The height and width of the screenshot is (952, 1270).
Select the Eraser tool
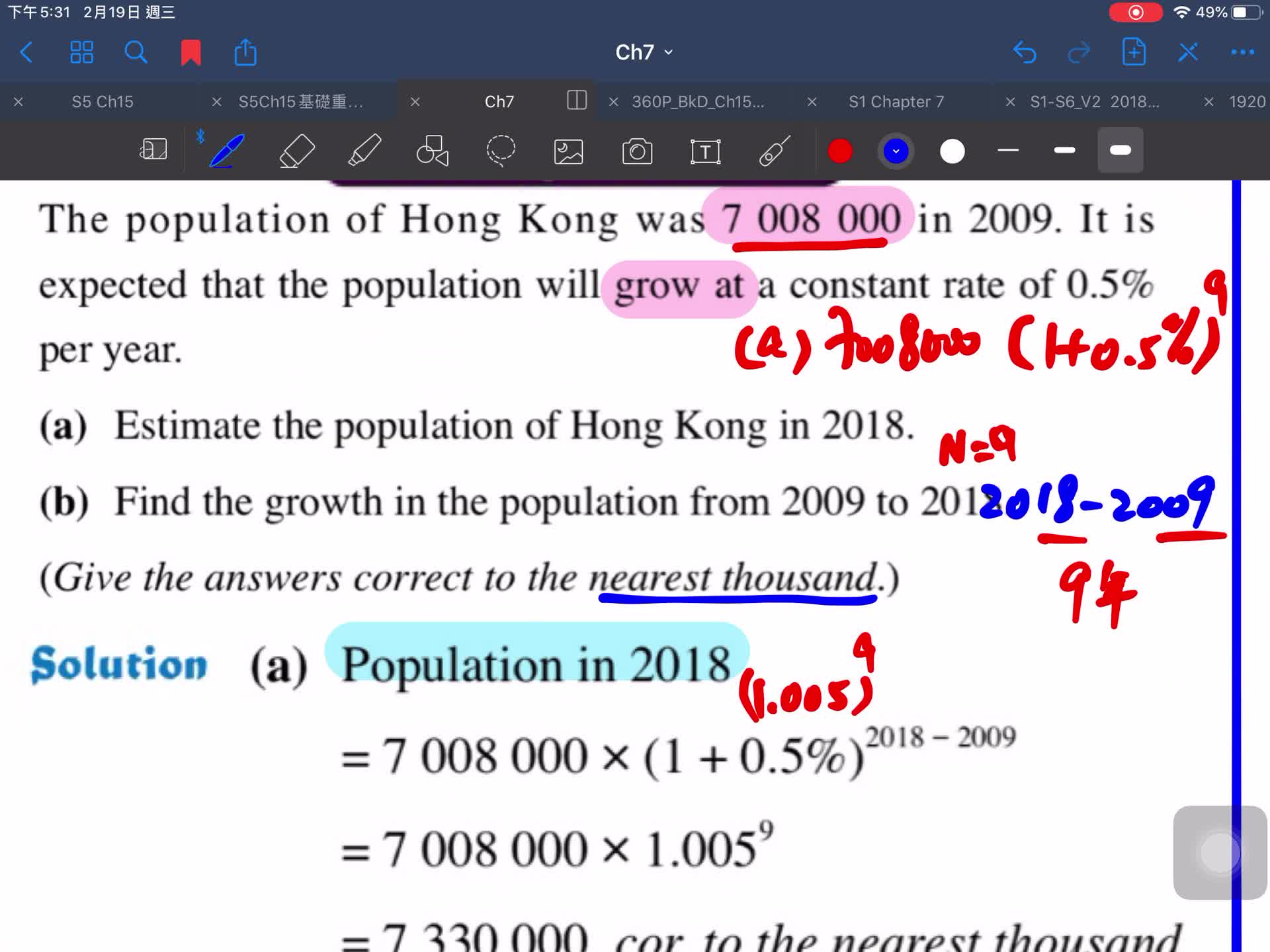click(x=297, y=151)
